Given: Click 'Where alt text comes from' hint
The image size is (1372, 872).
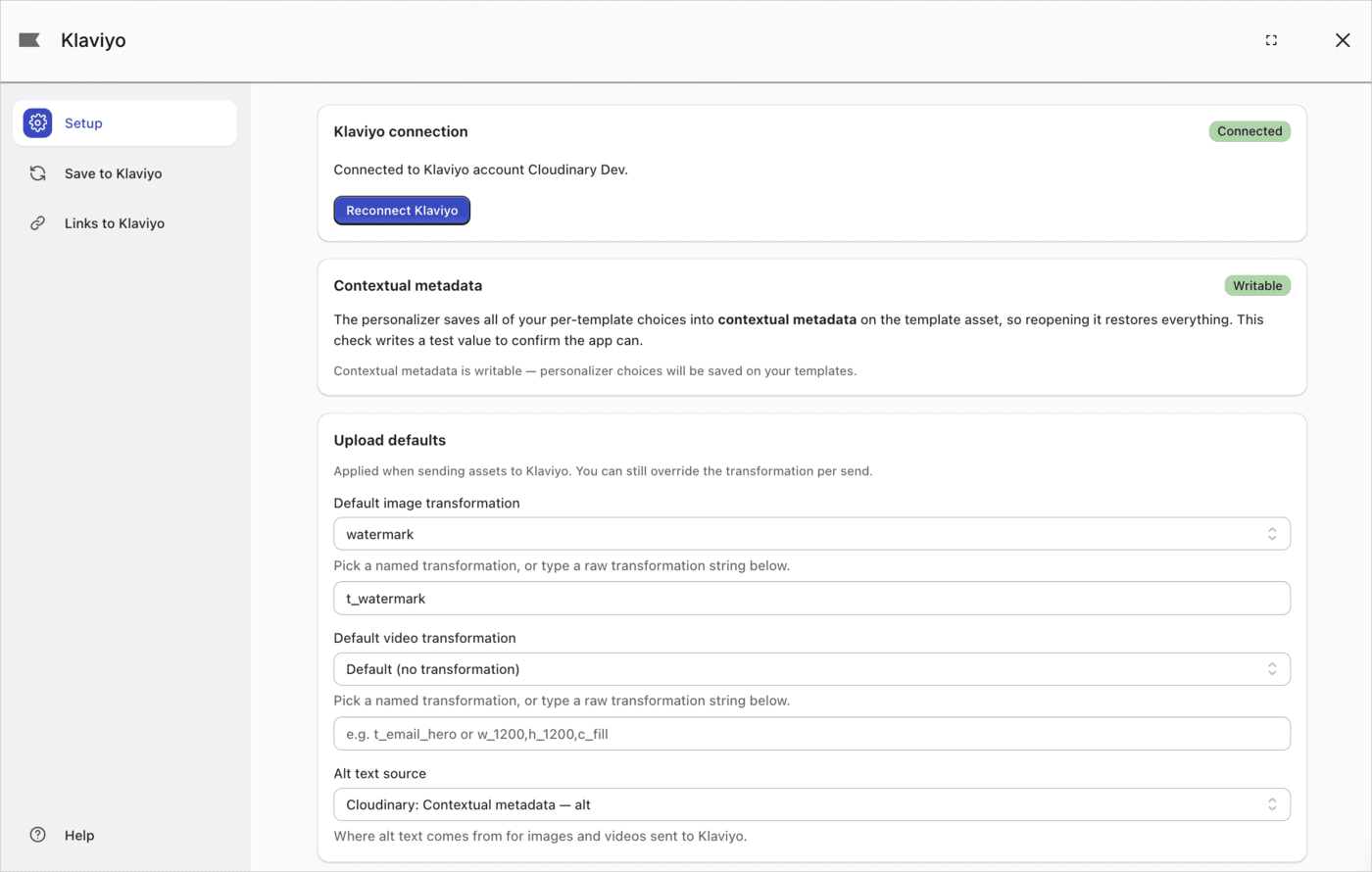Looking at the screenshot, I should [x=540, y=837].
